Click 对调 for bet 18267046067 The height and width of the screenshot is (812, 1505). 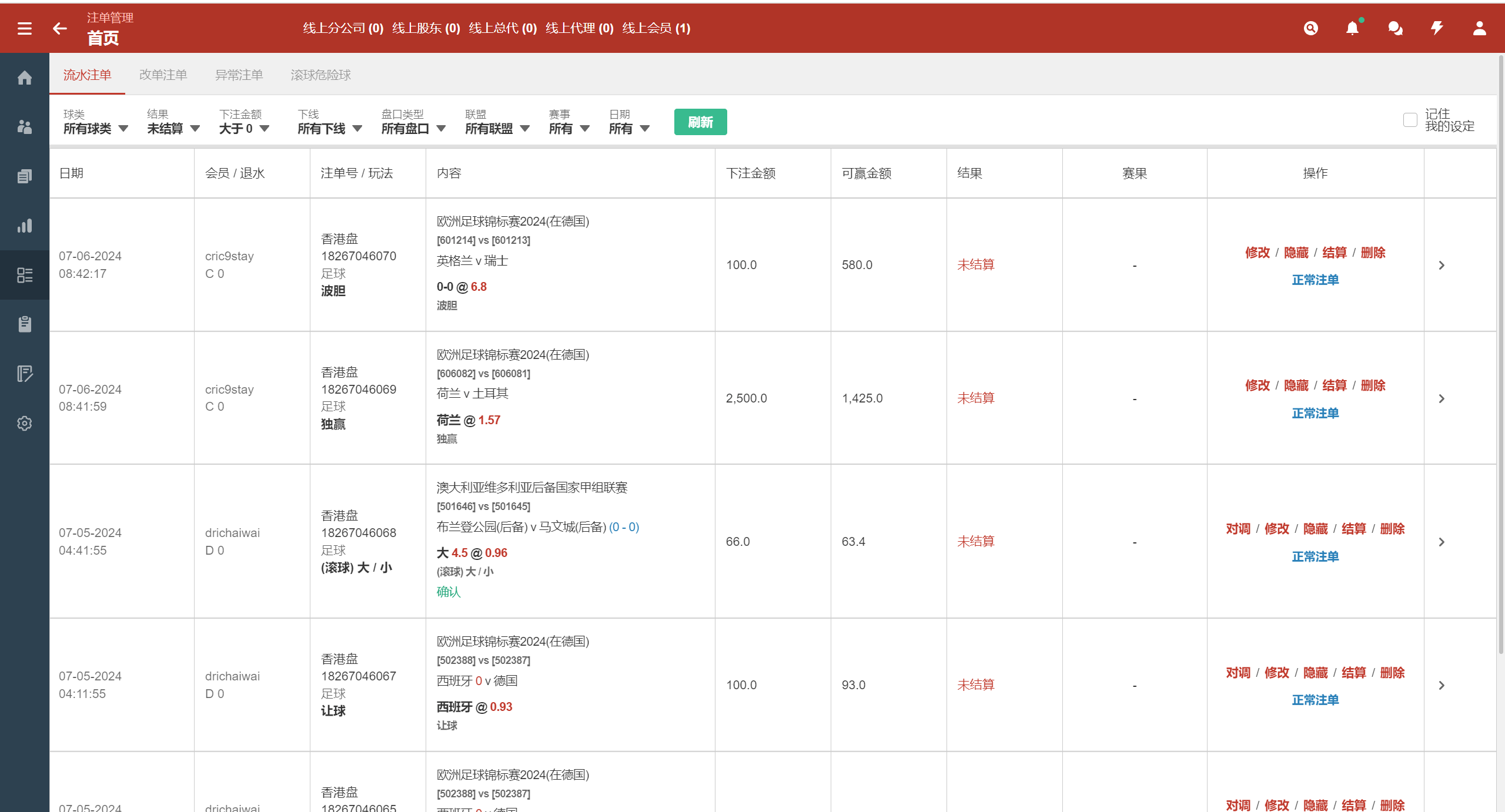[1238, 673]
